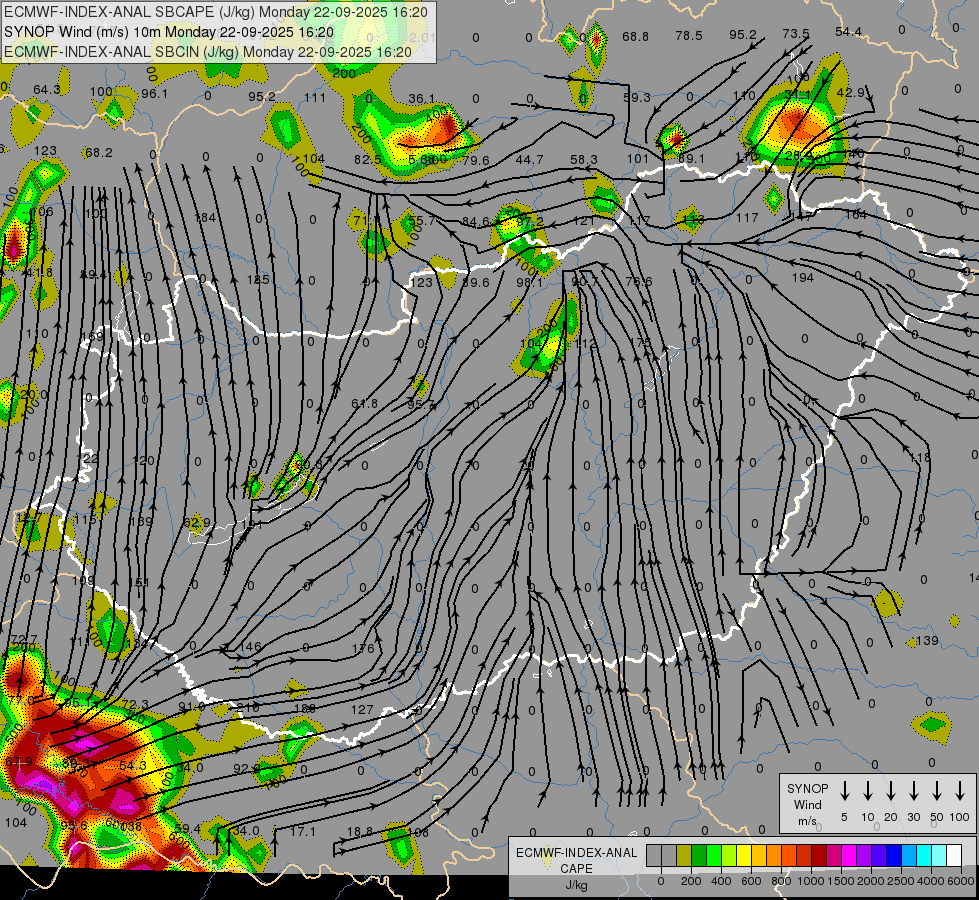
Task: Pick the pure yellow CAPE legend swatch
Action: [744, 856]
